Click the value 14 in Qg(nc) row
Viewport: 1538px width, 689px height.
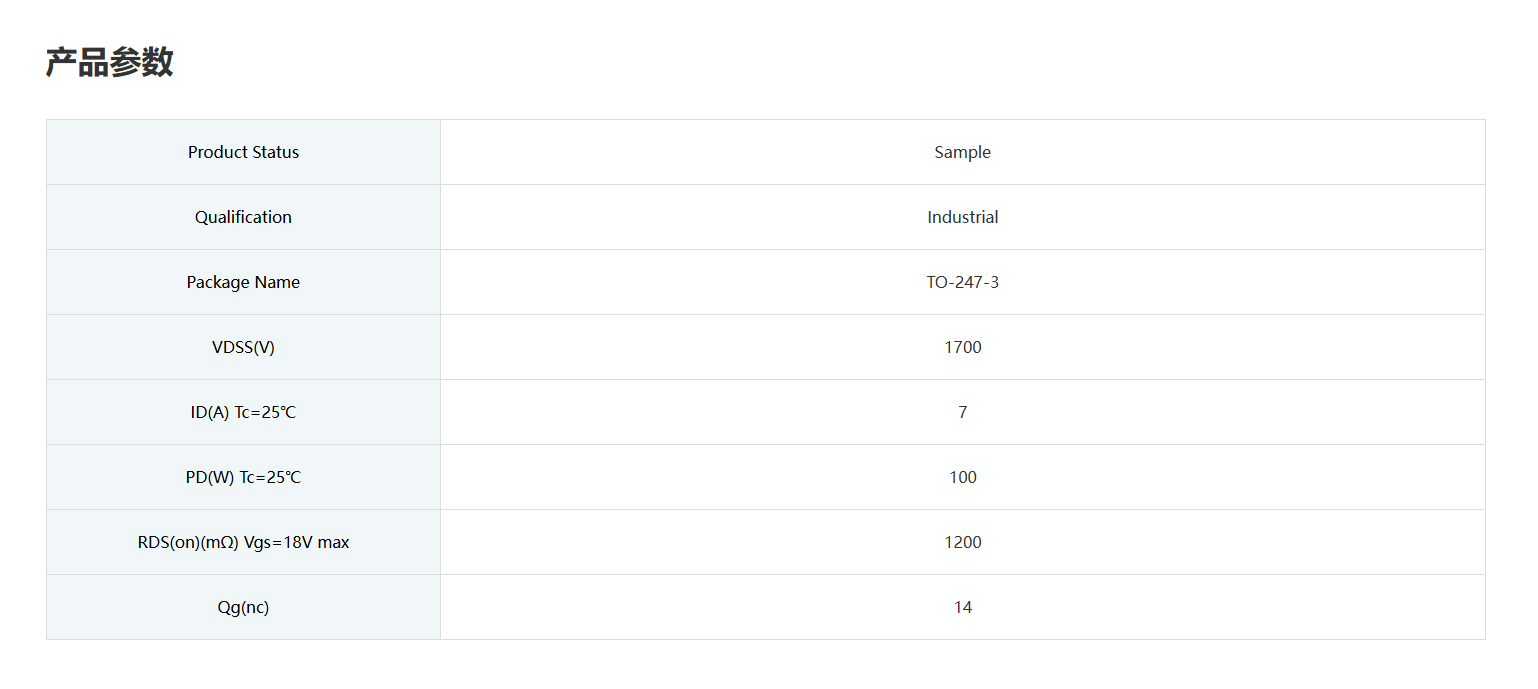pyautogui.click(x=962, y=607)
